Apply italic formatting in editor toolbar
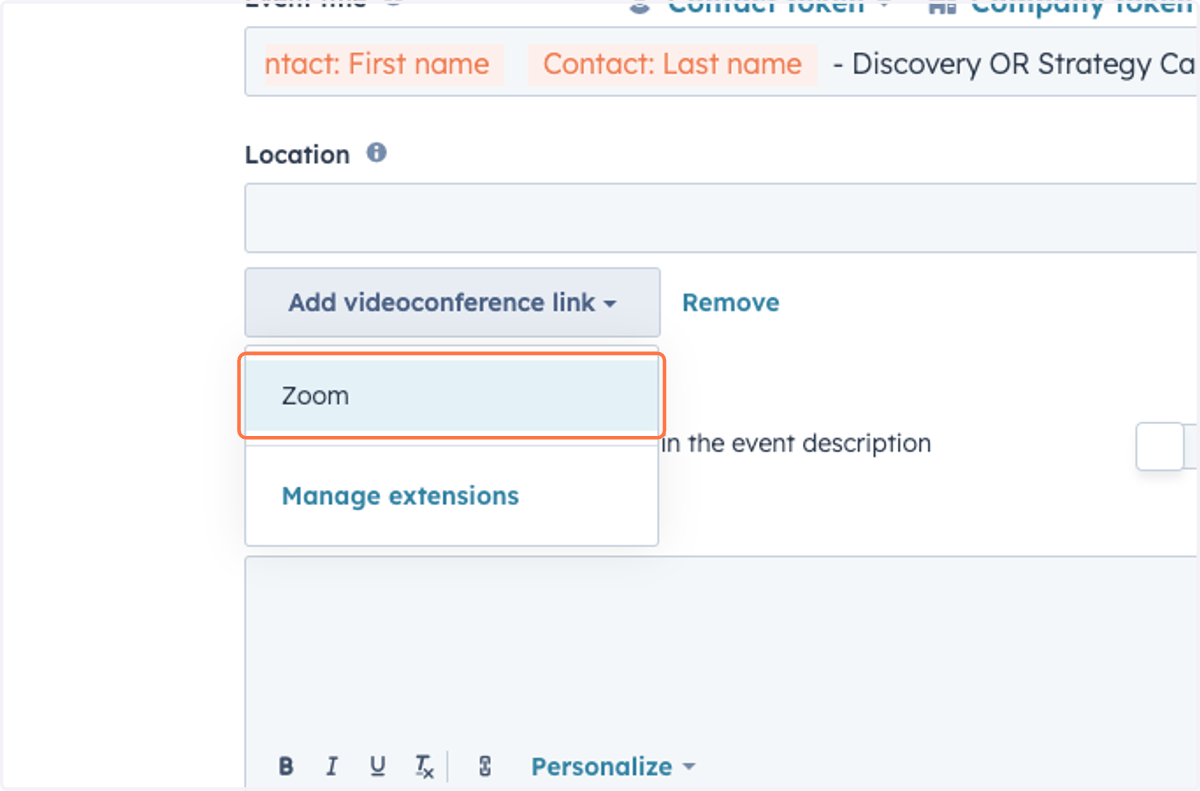 [331, 767]
